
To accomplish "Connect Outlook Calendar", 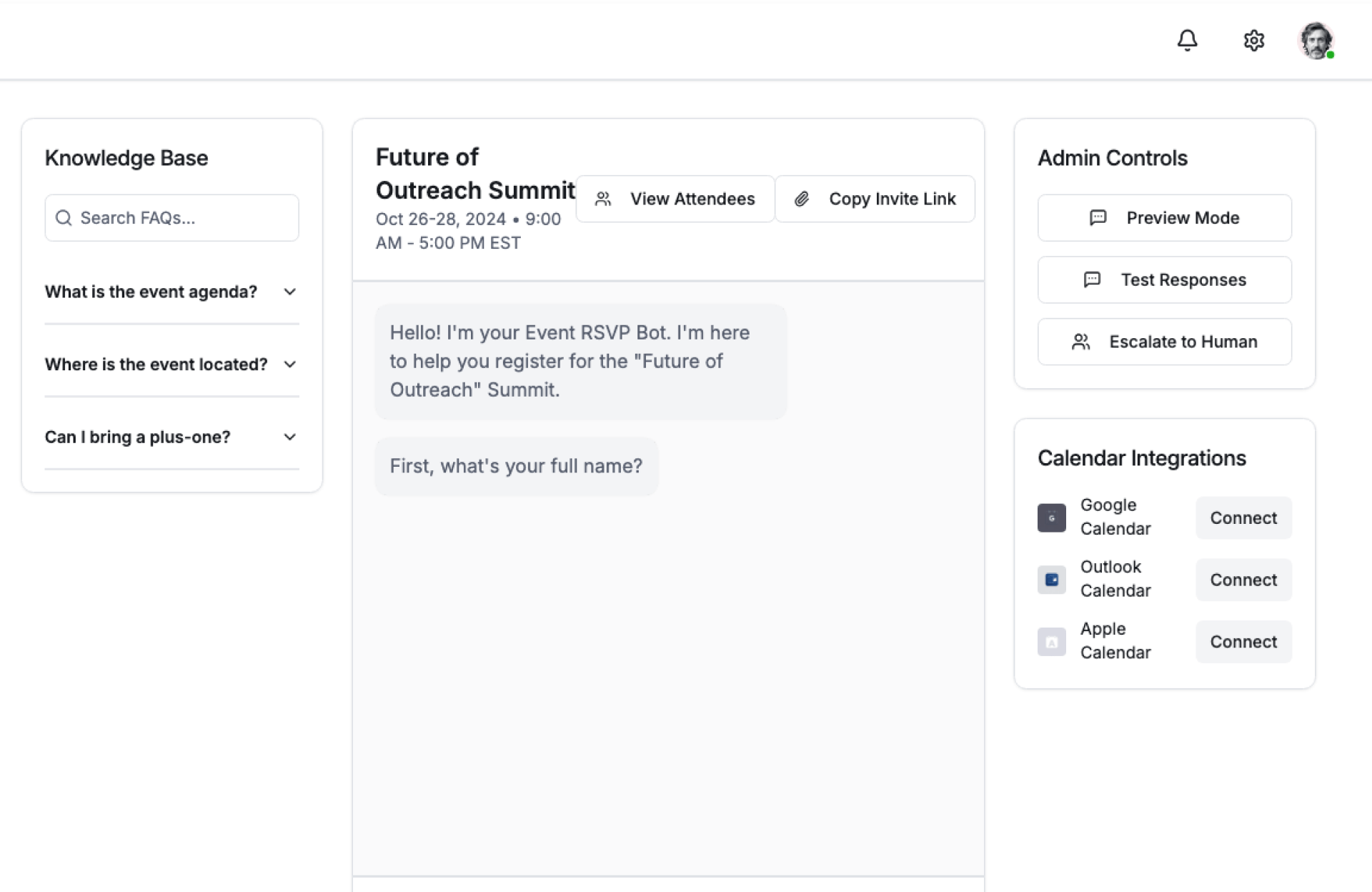I will point(1243,580).
